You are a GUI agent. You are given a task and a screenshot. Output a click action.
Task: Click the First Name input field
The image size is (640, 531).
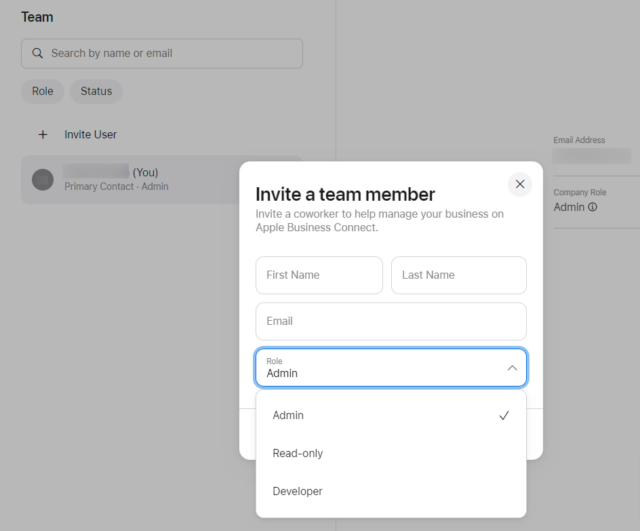tap(319, 275)
